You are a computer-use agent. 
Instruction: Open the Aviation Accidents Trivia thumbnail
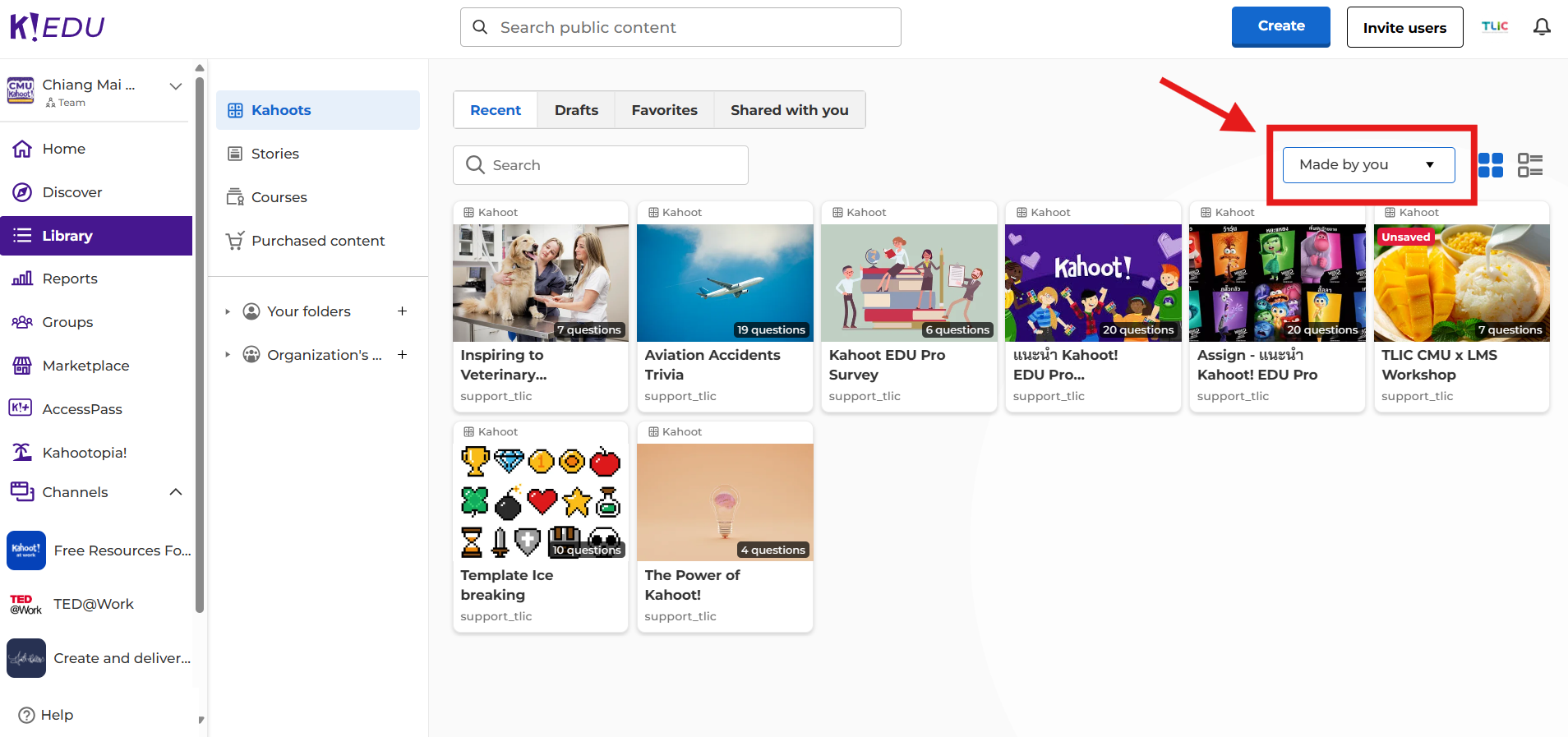pos(725,283)
